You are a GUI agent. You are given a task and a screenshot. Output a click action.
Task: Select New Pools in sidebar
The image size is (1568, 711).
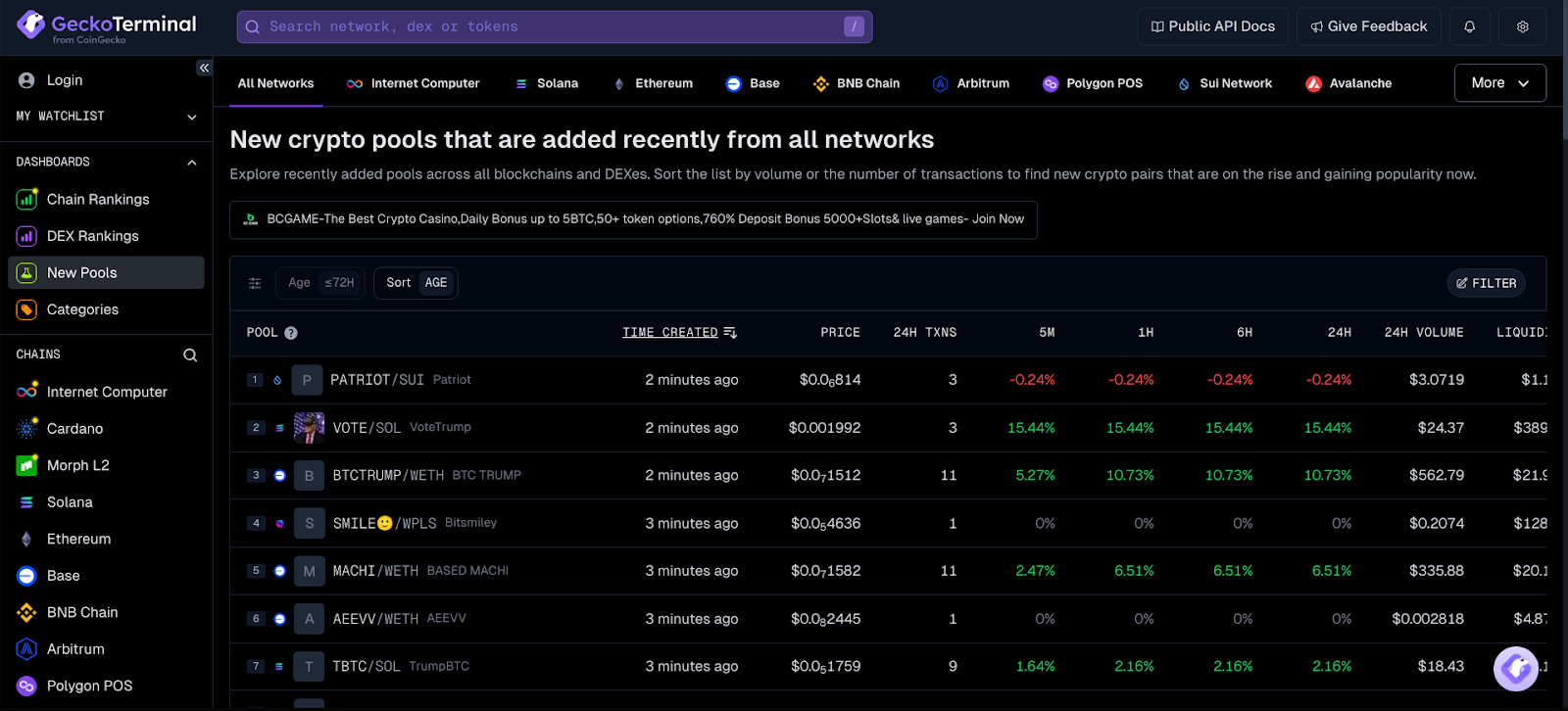coord(106,272)
